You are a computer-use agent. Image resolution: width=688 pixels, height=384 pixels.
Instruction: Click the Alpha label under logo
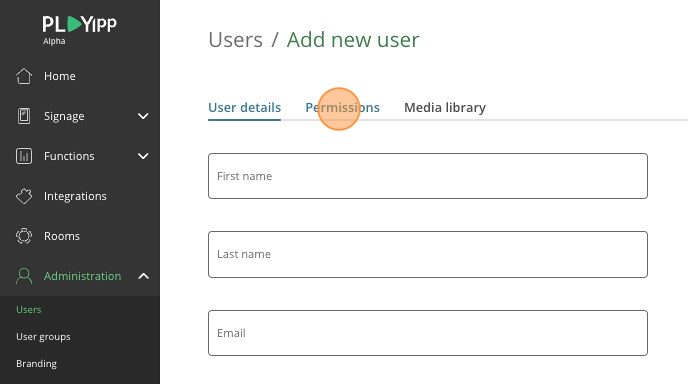click(x=54, y=41)
